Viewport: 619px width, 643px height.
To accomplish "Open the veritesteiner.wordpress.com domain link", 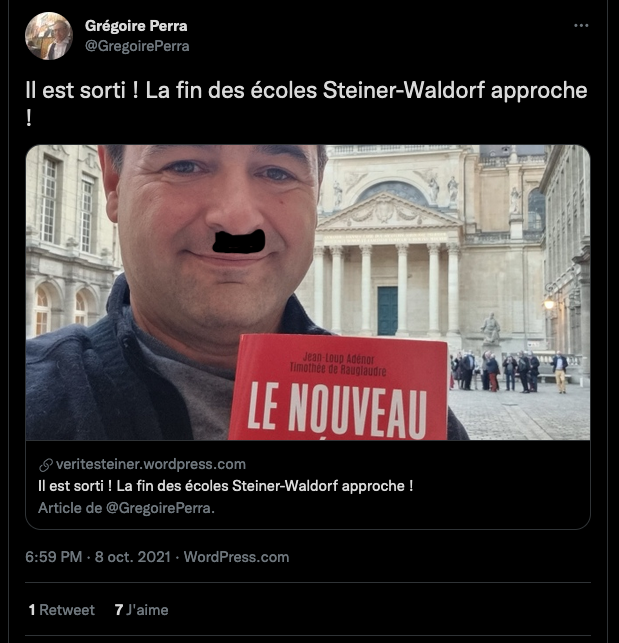I will pyautogui.click(x=151, y=464).
